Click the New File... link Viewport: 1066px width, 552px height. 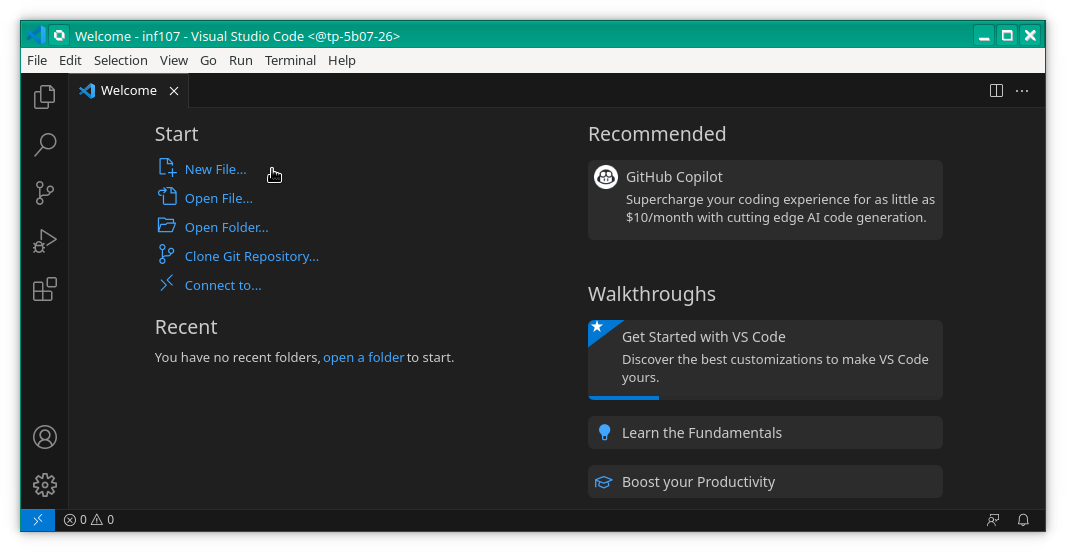pyautogui.click(x=216, y=169)
